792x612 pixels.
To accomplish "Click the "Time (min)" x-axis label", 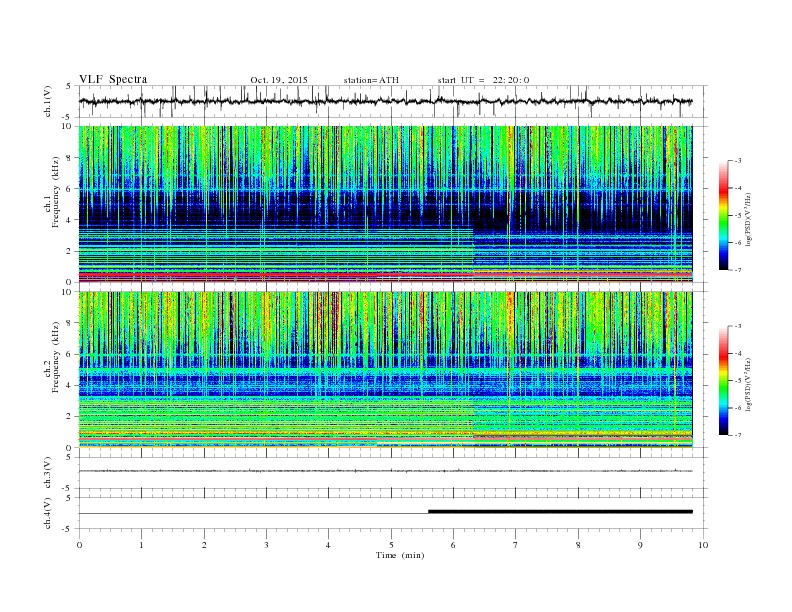I will pyautogui.click(x=400, y=555).
